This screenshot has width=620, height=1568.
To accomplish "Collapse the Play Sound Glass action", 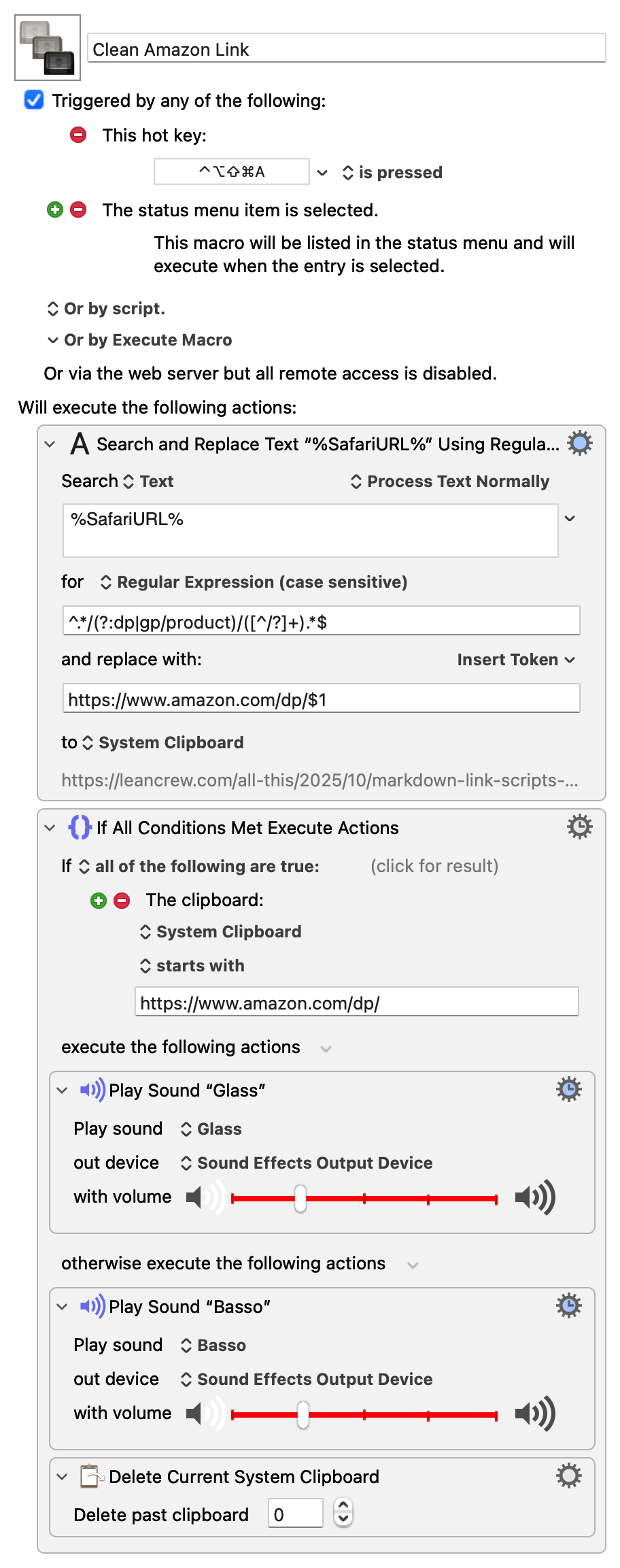I will click(x=62, y=1090).
